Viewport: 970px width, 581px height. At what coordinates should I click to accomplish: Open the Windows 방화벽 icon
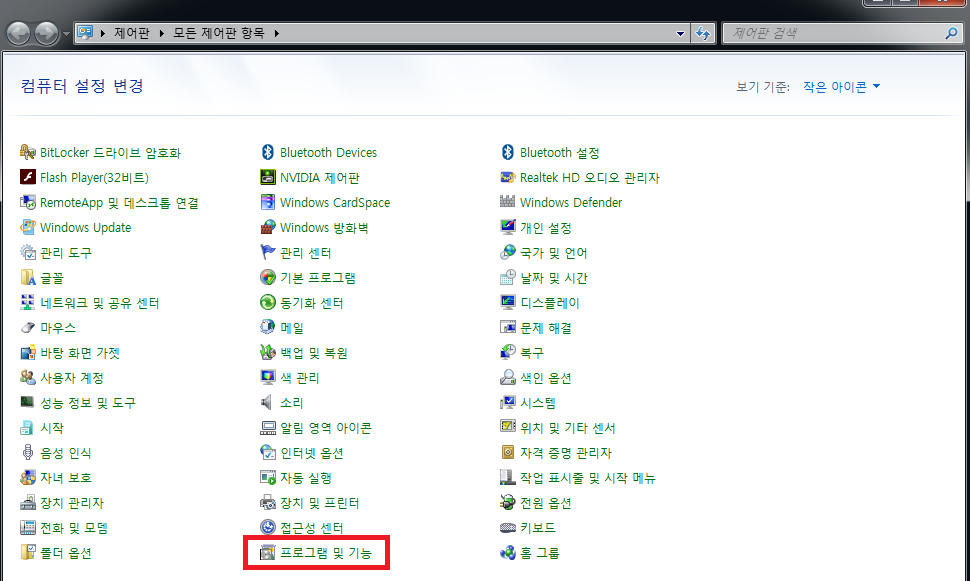(267, 227)
